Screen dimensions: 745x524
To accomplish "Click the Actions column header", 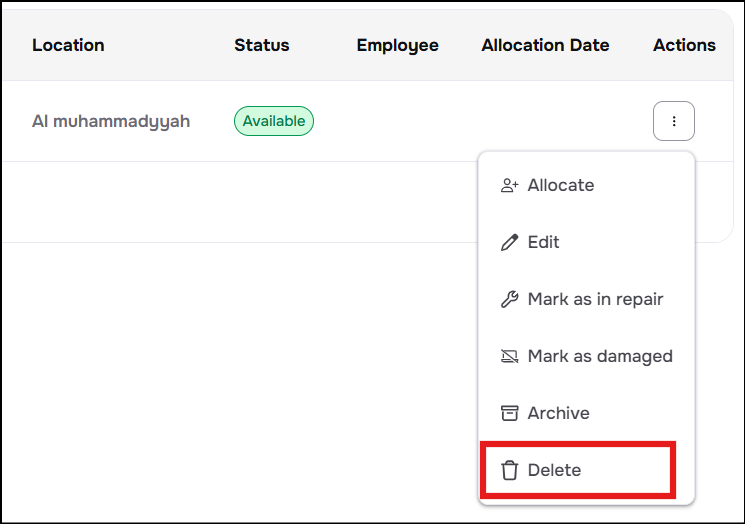I will coord(684,45).
